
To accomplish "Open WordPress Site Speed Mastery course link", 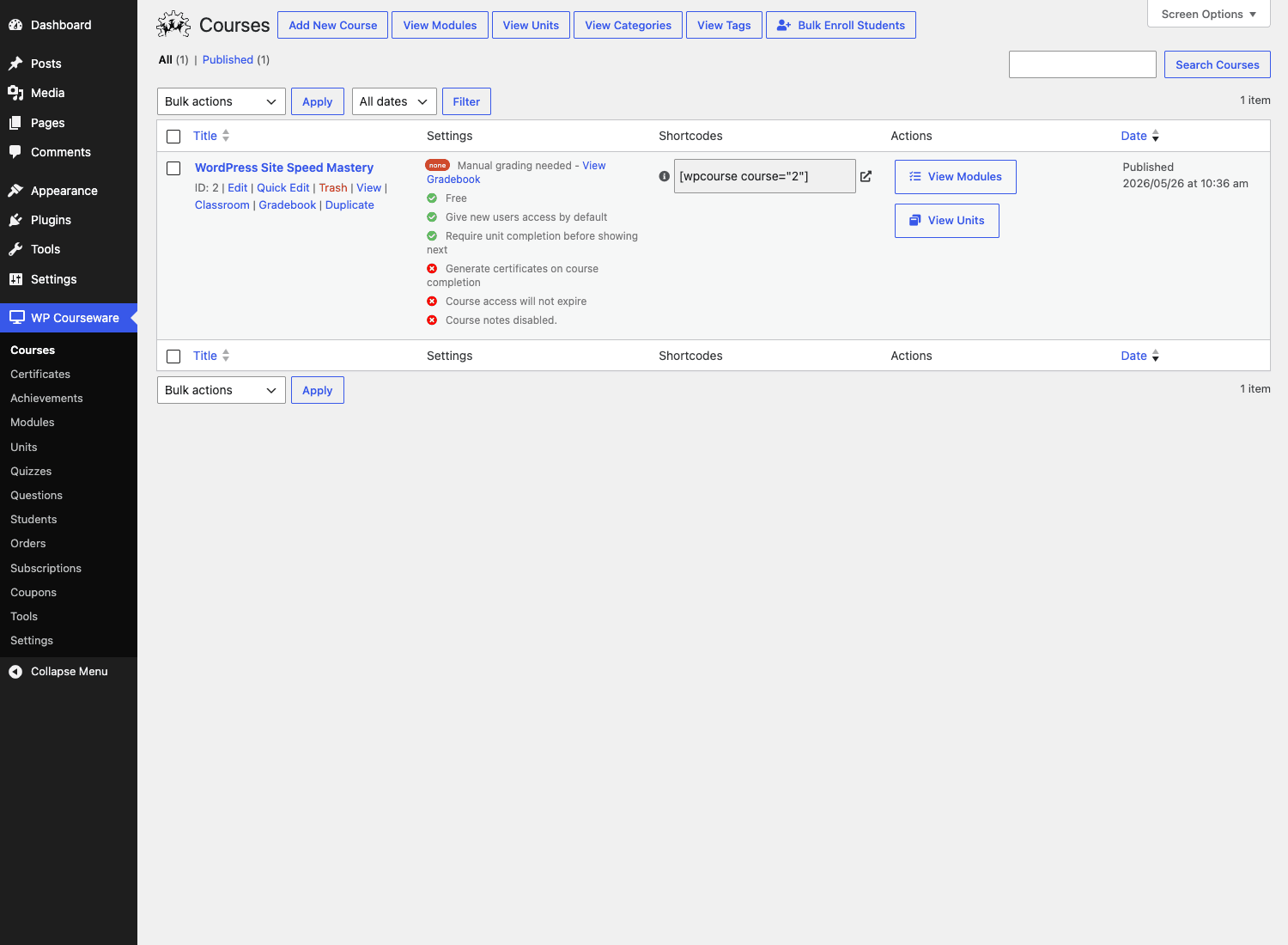I will [x=284, y=168].
